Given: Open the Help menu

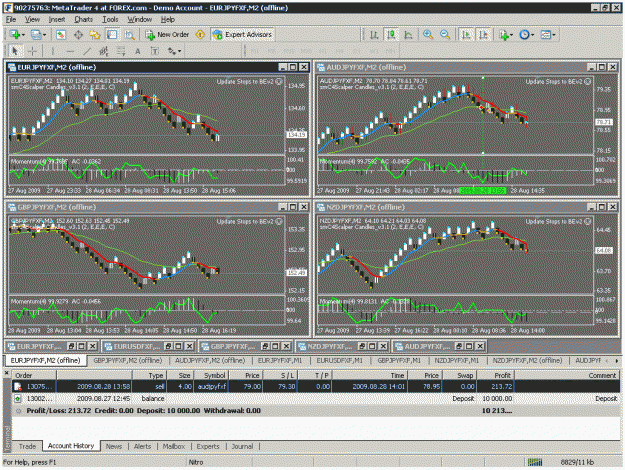Looking at the screenshot, I should pyautogui.click(x=167, y=19).
